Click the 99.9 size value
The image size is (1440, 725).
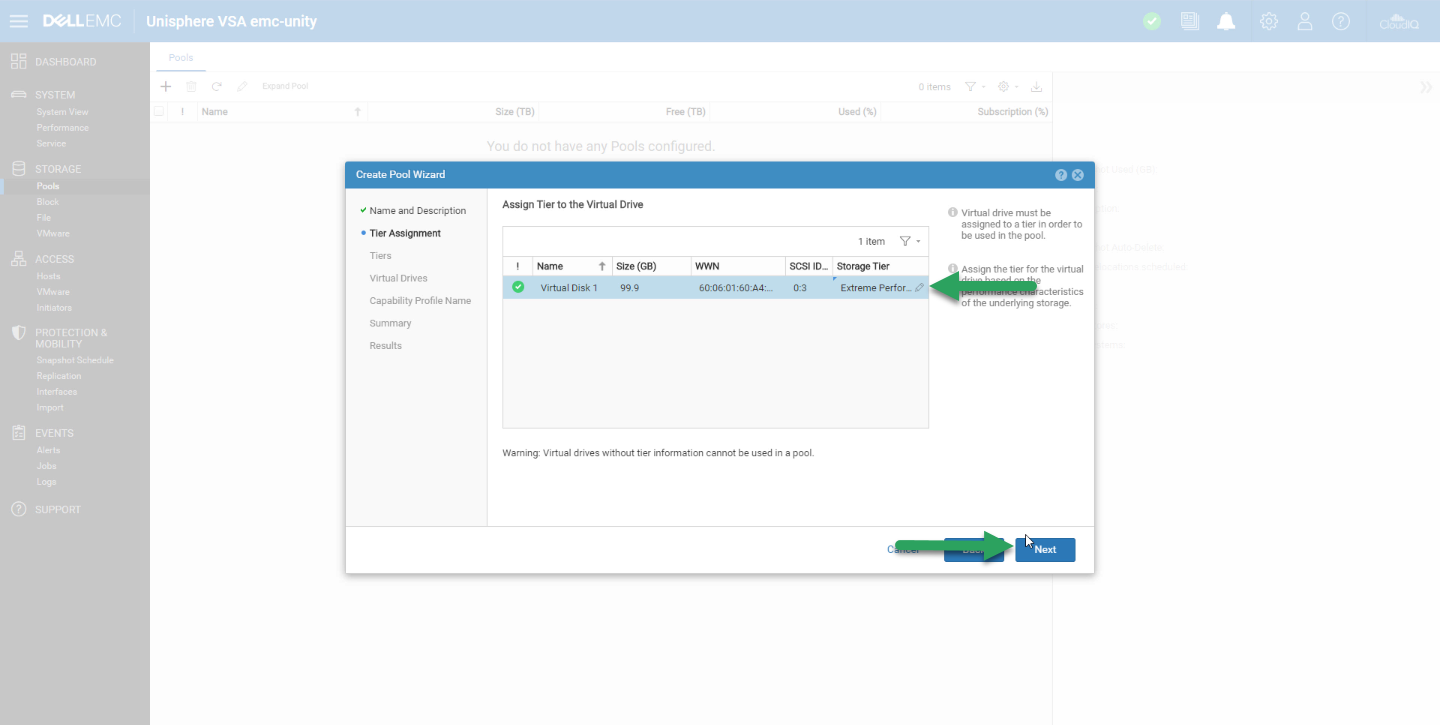tap(629, 288)
